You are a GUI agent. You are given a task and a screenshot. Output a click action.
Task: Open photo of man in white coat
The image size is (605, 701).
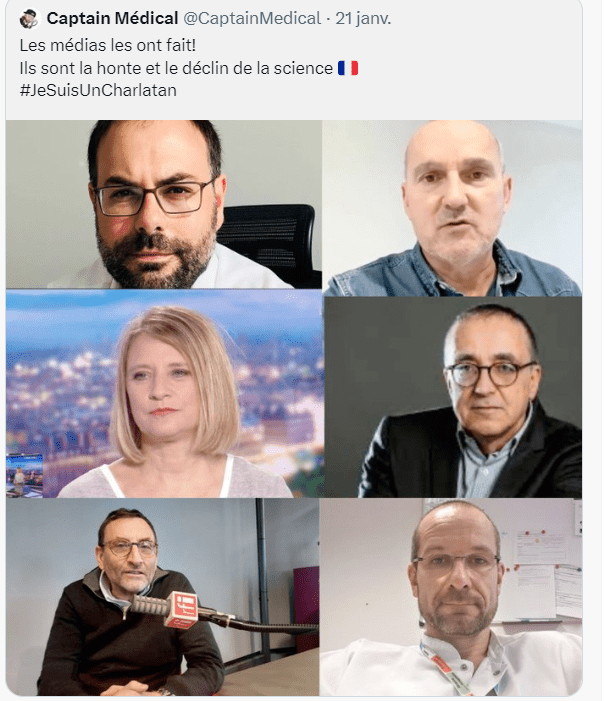pyautogui.click(x=451, y=597)
